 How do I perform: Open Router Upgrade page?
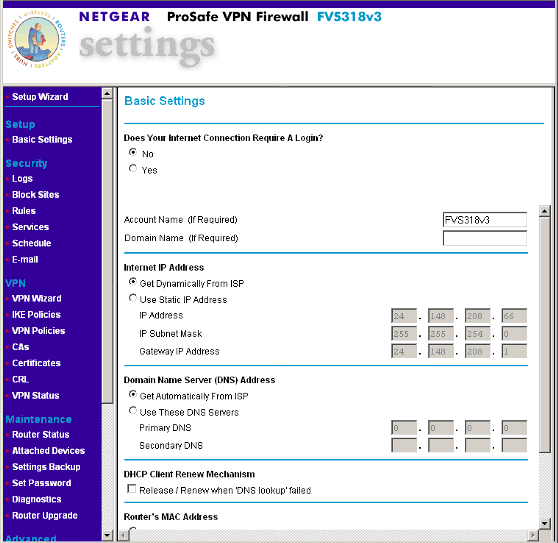pos(45,516)
